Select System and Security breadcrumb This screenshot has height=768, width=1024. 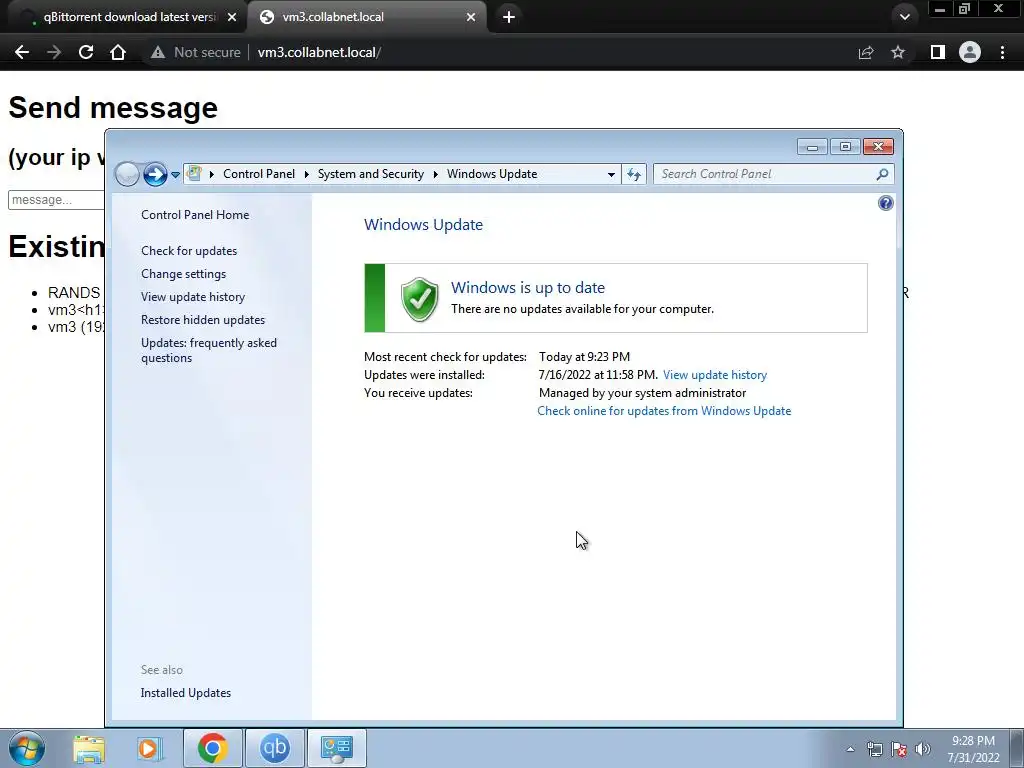pos(370,174)
